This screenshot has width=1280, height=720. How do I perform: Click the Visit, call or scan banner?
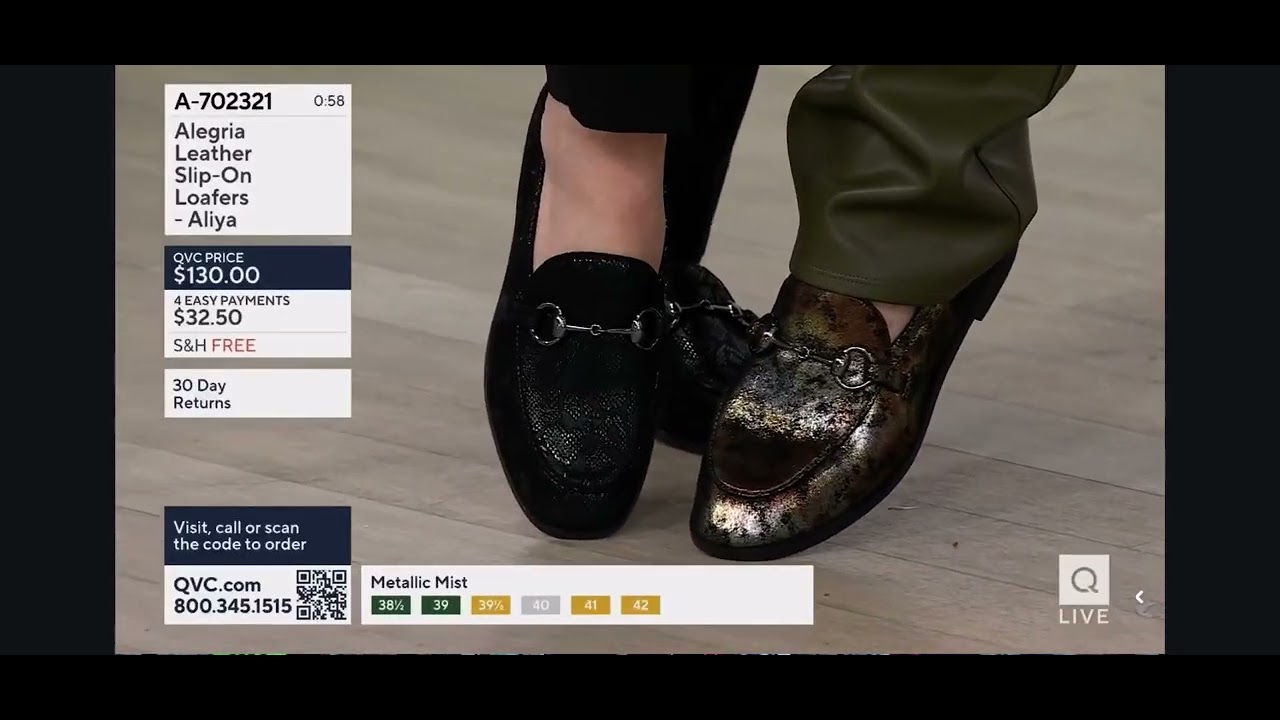coord(258,536)
